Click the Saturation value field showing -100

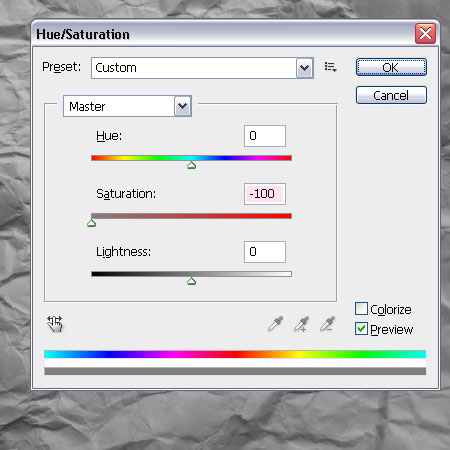pos(265,194)
